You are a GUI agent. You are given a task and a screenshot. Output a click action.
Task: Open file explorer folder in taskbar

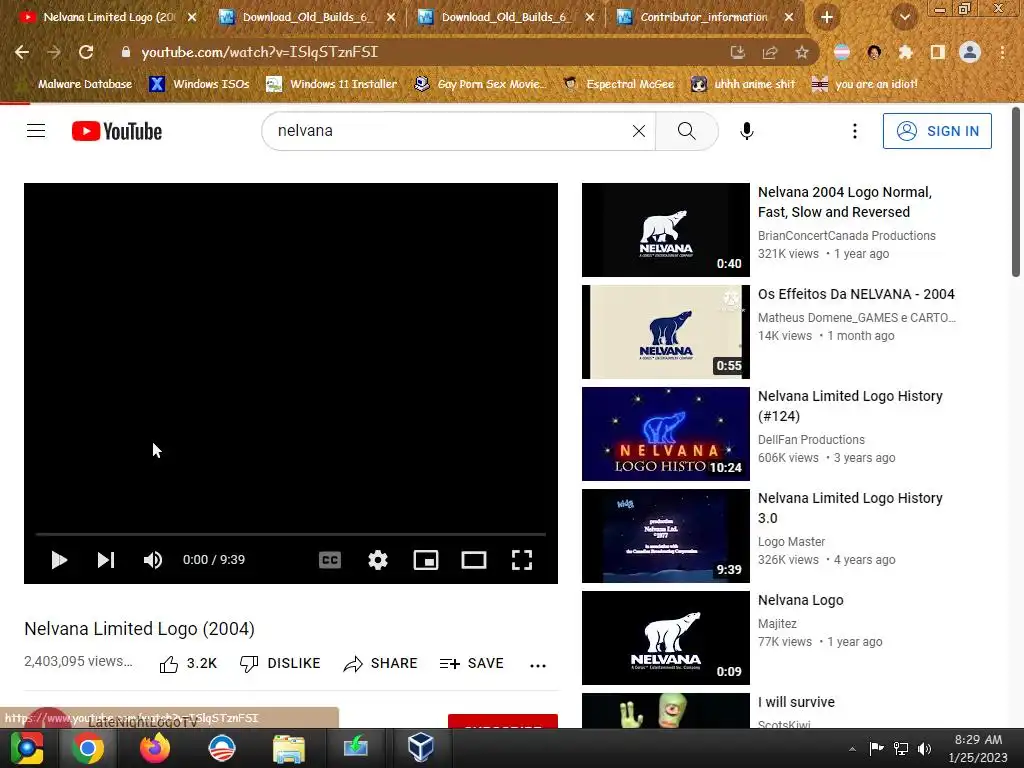[x=289, y=748]
